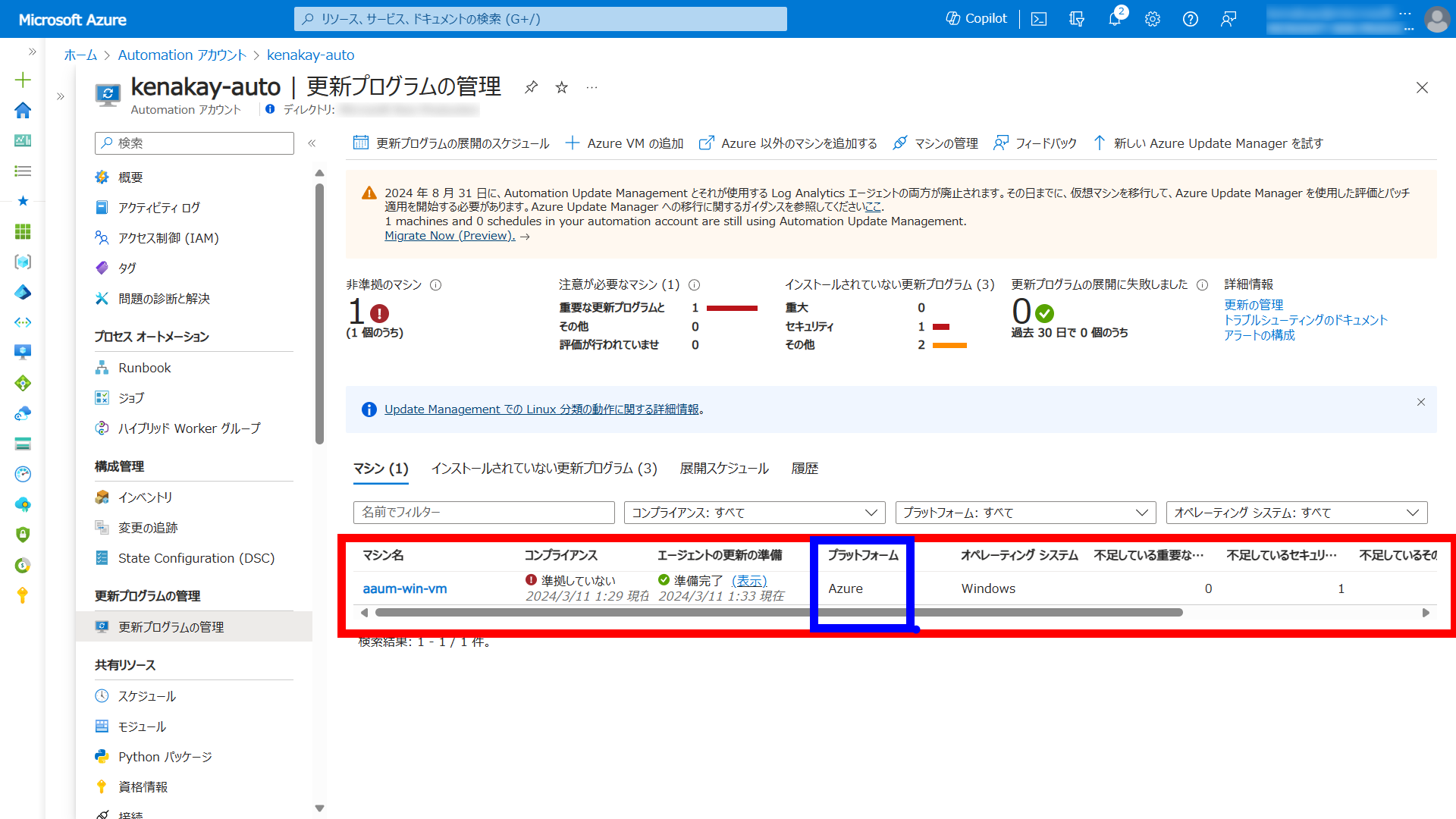Click 更新プログラムの展開のスケジュール toolbar button
The height and width of the screenshot is (819, 1456).
tap(451, 143)
